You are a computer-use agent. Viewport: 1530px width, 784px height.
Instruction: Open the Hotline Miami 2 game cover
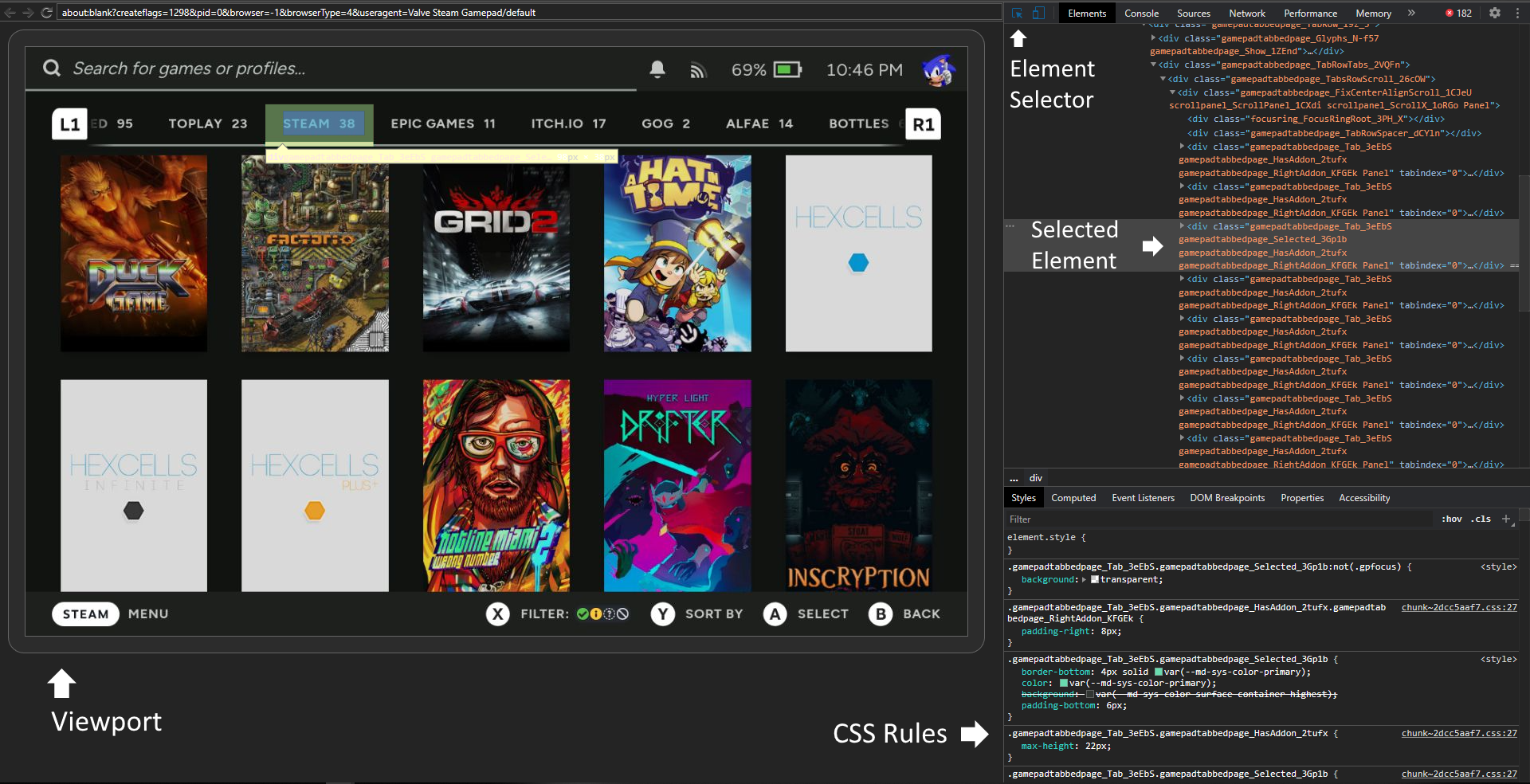tap(496, 485)
